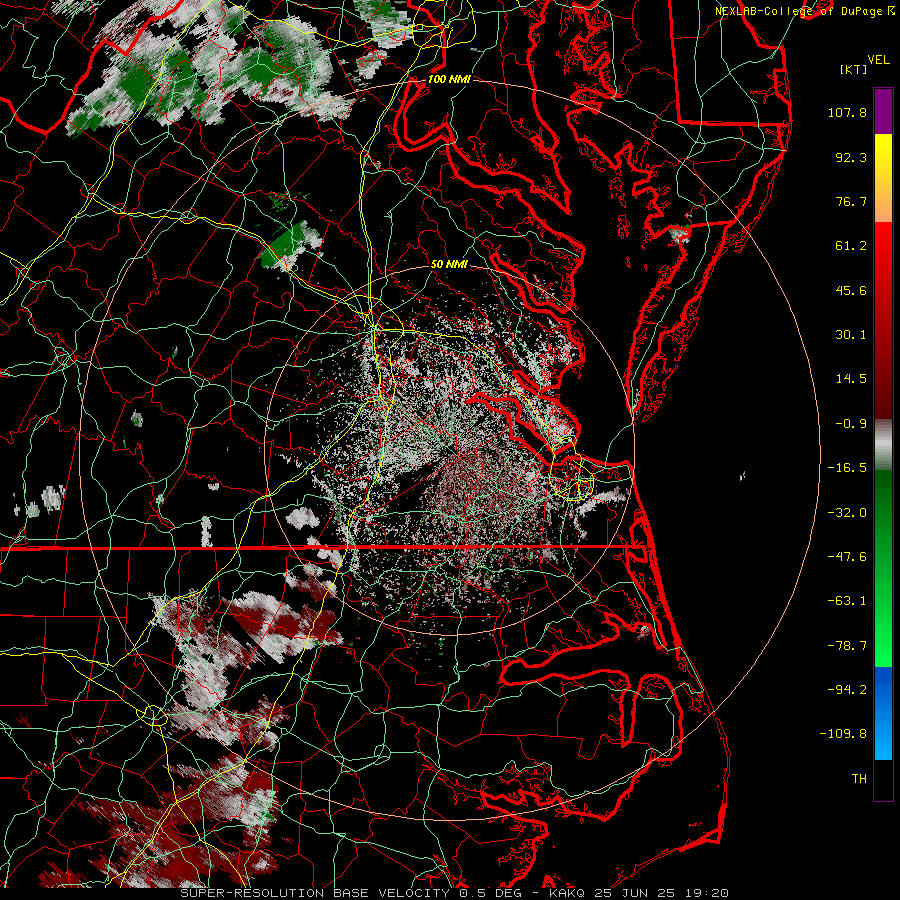
Task: Click the TH legend label
Action: tap(859, 779)
